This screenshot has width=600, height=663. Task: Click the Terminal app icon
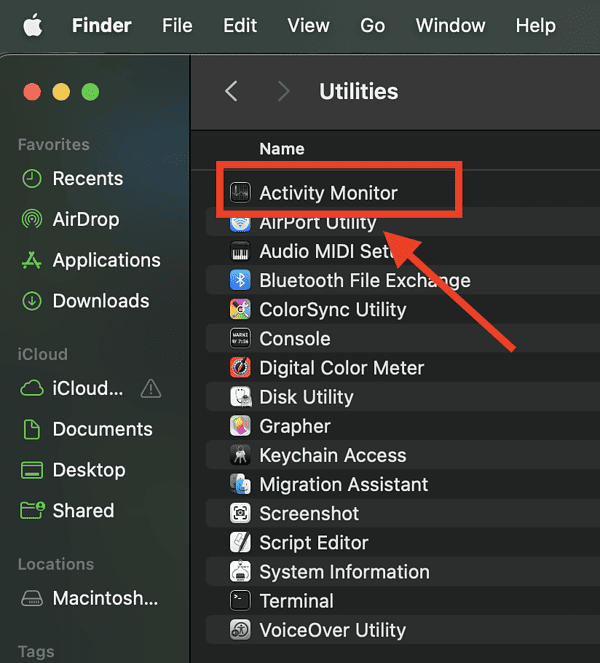[x=240, y=601]
